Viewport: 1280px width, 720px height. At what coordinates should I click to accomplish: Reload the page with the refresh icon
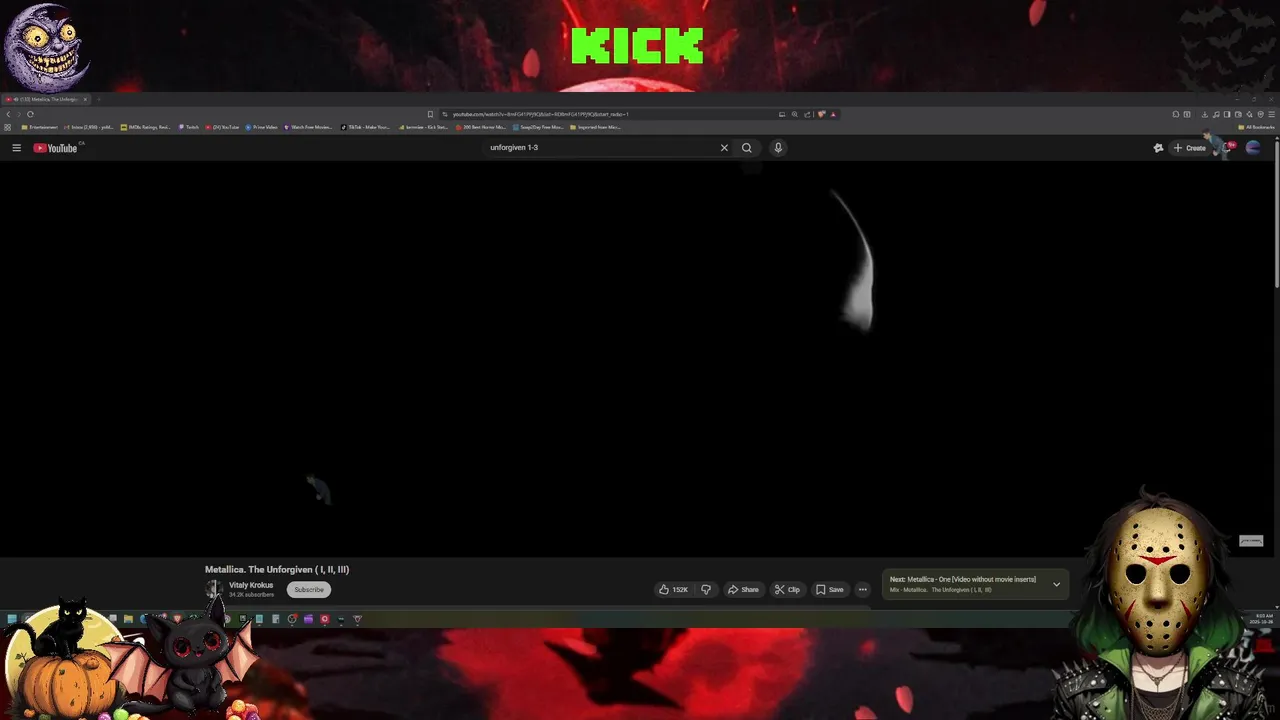(x=30, y=114)
